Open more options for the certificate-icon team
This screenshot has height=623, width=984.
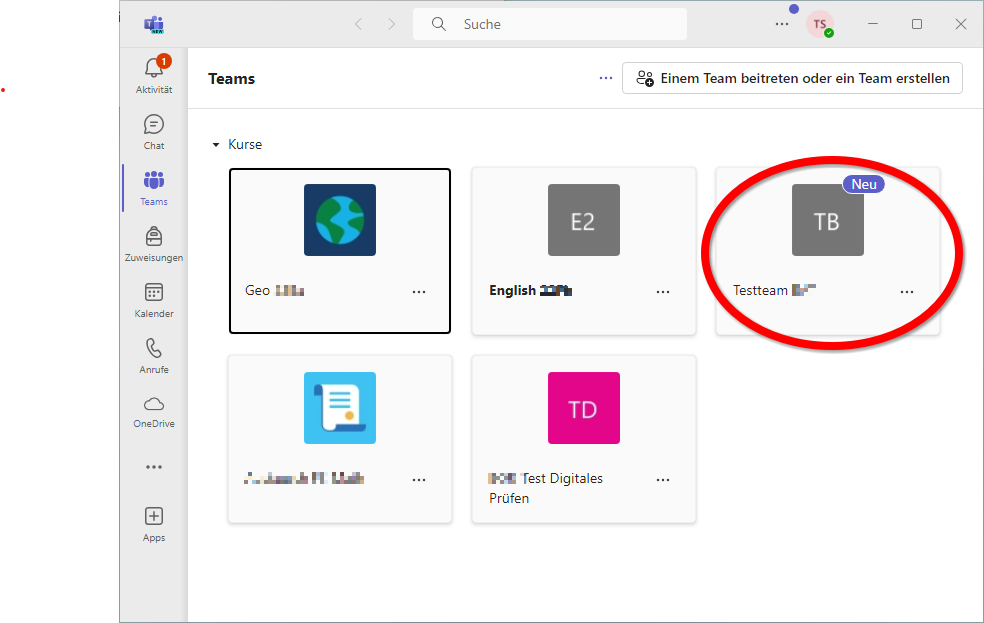tap(419, 479)
